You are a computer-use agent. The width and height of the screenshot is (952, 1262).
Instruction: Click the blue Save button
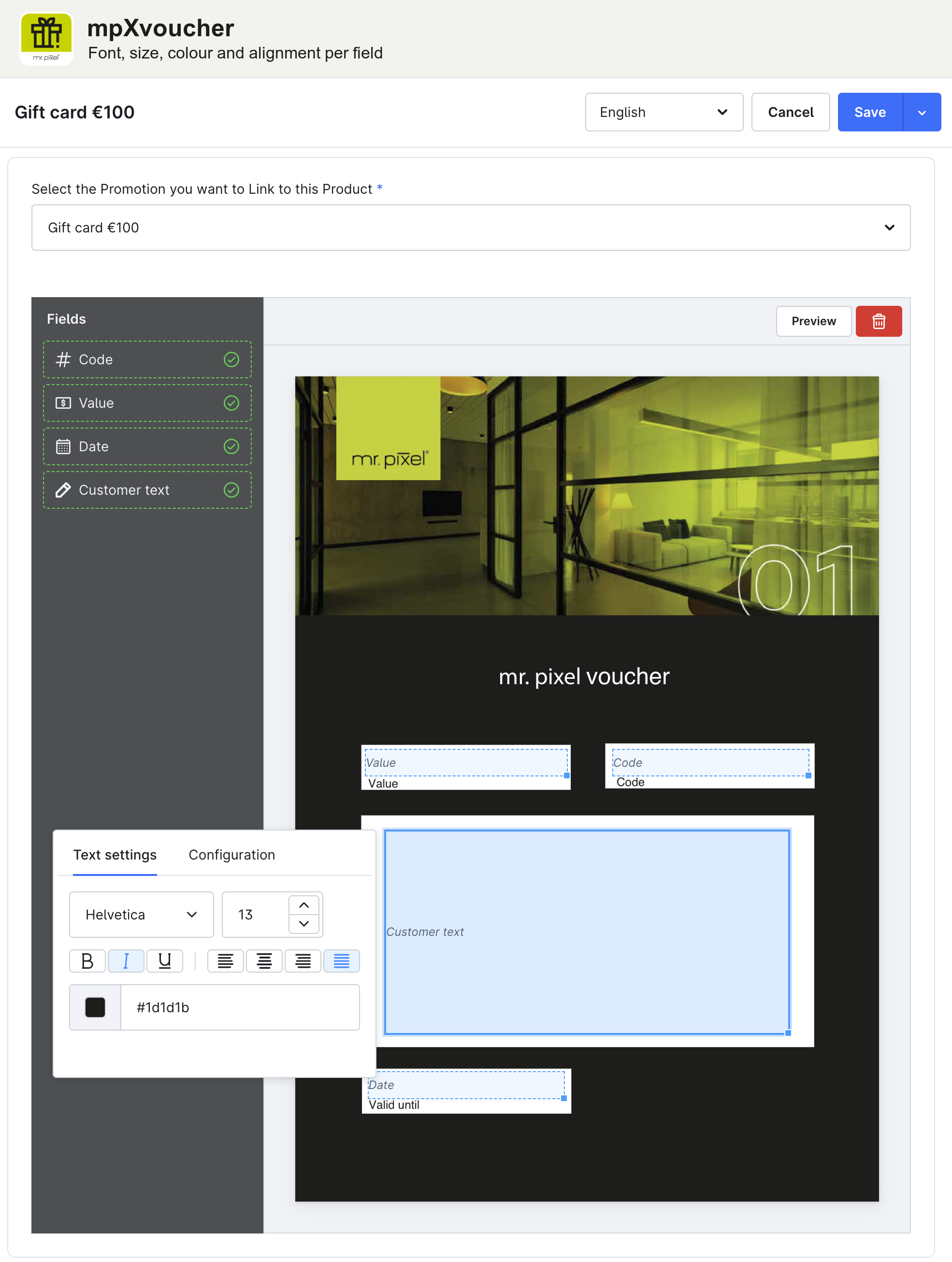[870, 113]
